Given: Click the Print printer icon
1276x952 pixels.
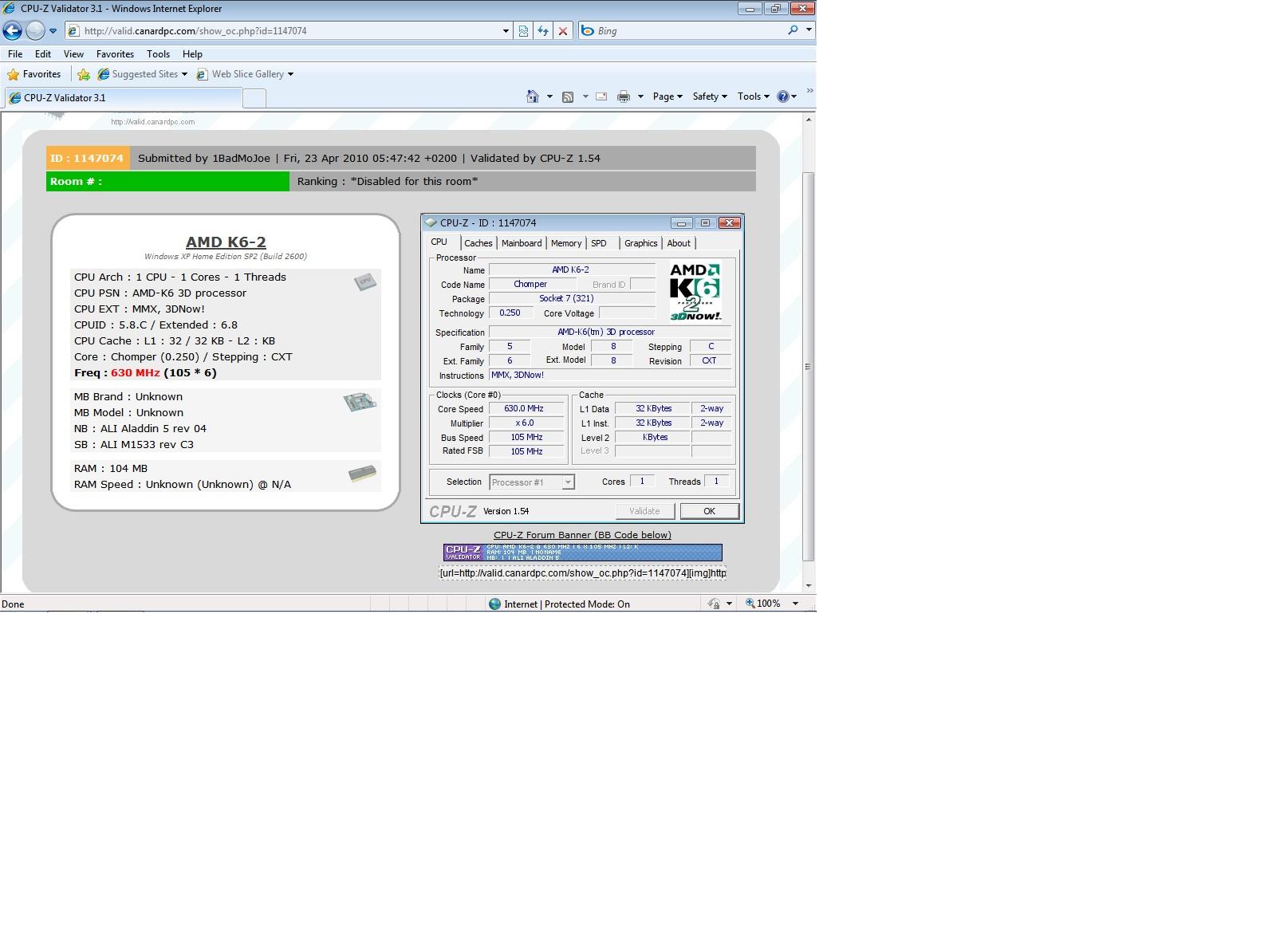Looking at the screenshot, I should (x=624, y=96).
